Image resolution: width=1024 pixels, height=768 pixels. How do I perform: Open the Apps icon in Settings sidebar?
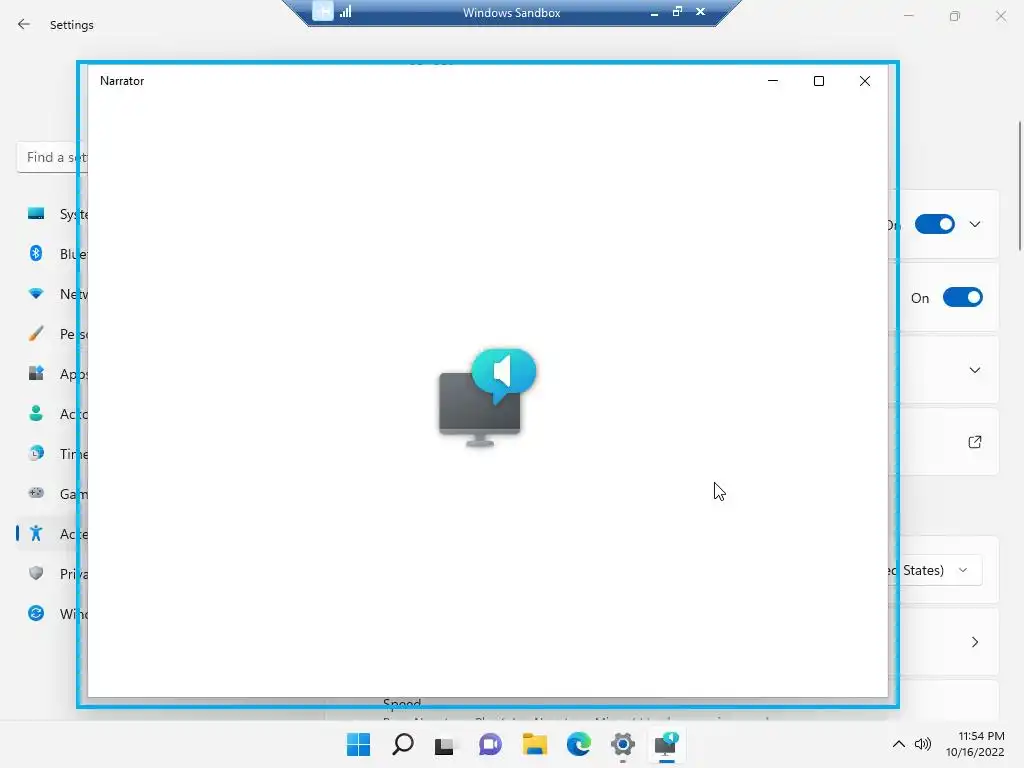tap(36, 374)
